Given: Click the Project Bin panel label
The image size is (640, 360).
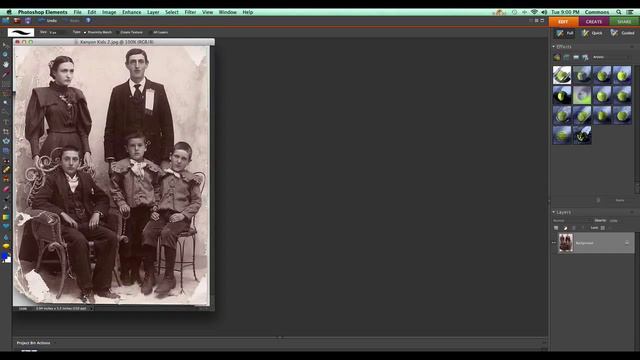Looking at the screenshot, I should [33, 343].
